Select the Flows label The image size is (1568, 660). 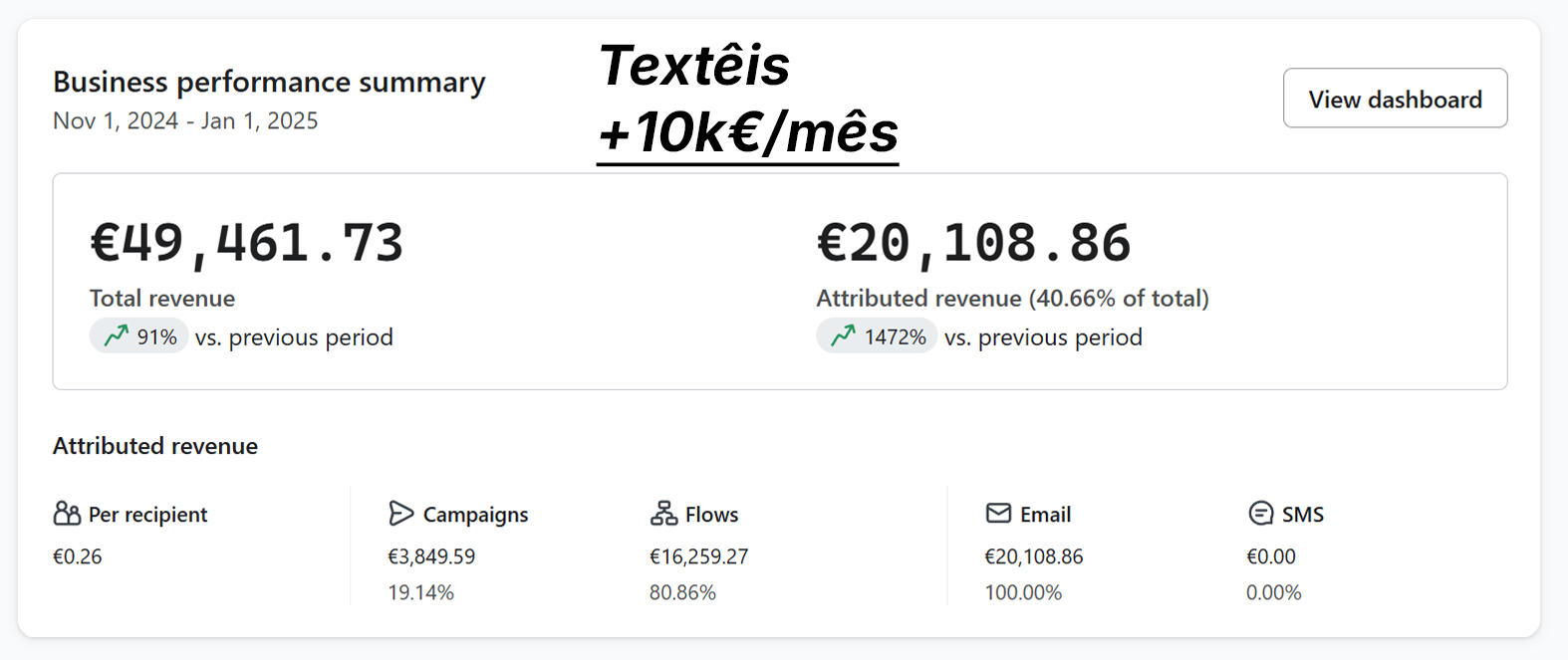coord(711,515)
